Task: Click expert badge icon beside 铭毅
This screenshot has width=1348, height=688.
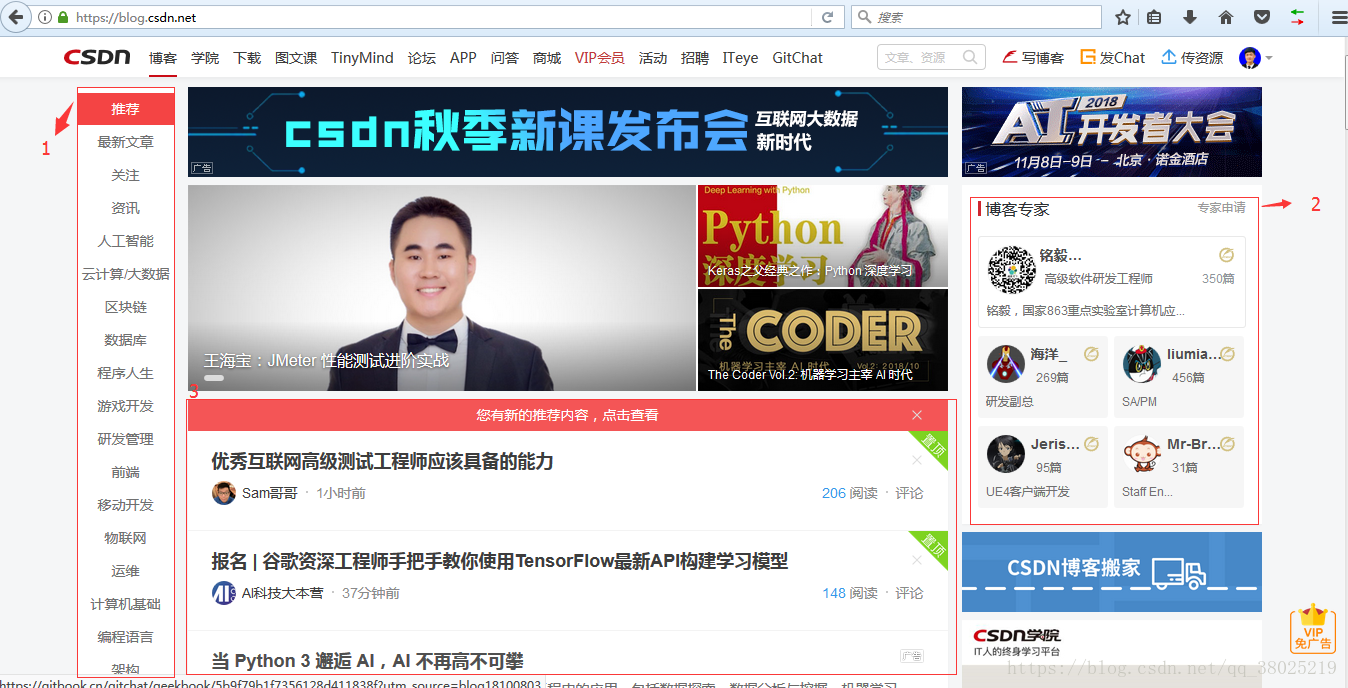Action: coord(1227,255)
